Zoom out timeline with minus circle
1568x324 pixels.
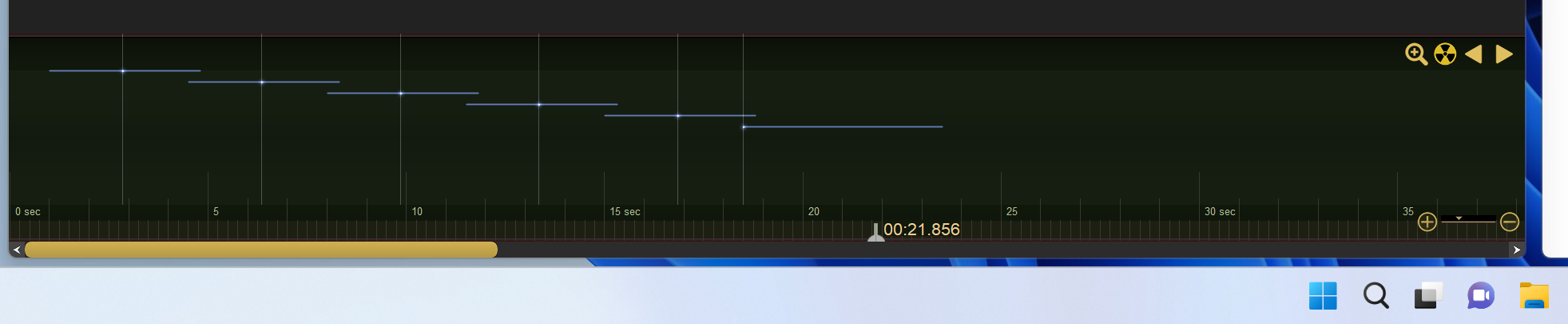[x=1510, y=222]
